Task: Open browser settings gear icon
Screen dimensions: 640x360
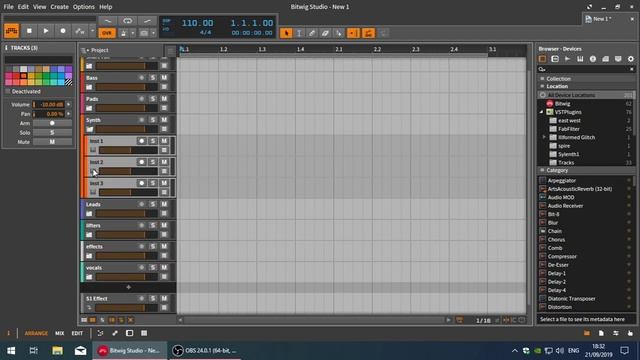Action: 631,59
